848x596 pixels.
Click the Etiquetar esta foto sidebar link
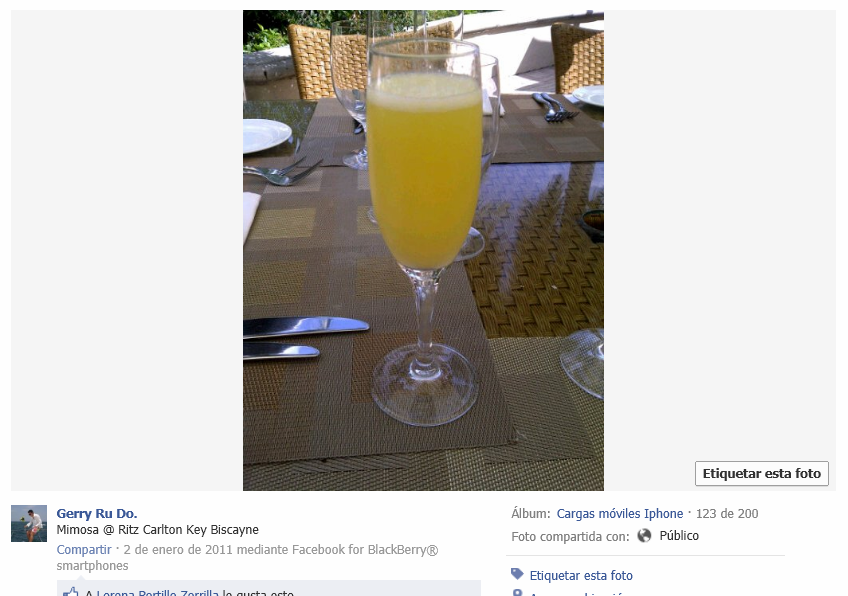(x=581, y=575)
